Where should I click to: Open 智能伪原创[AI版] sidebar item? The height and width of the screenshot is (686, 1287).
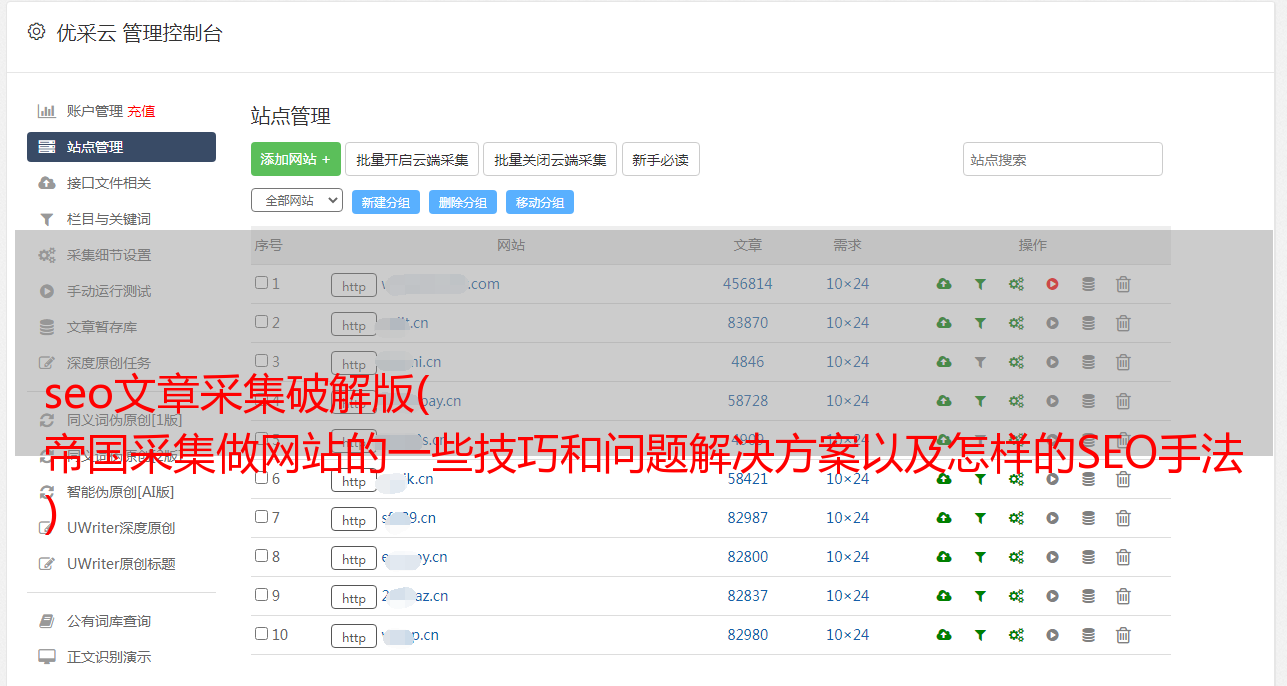[120, 492]
